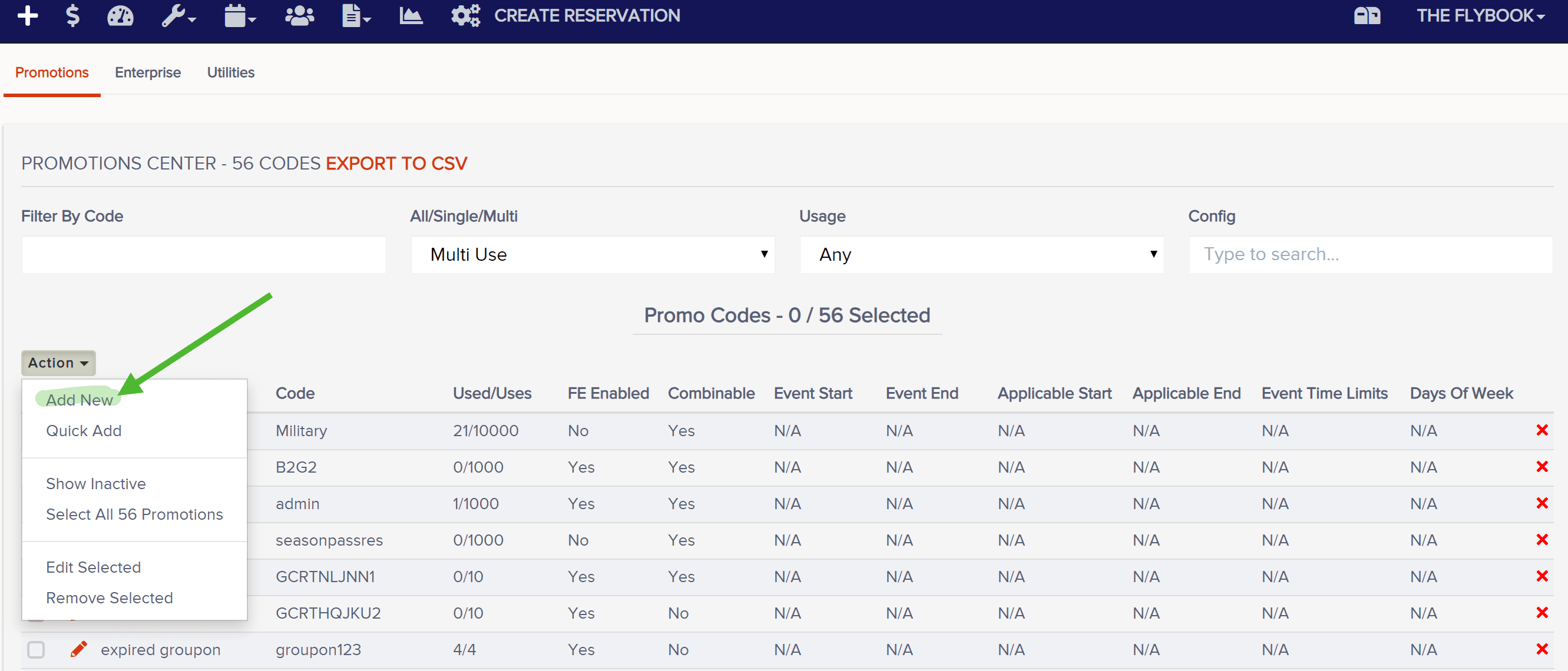Open the wrench tools dropdown
The height and width of the screenshot is (671, 1568).
(x=178, y=16)
